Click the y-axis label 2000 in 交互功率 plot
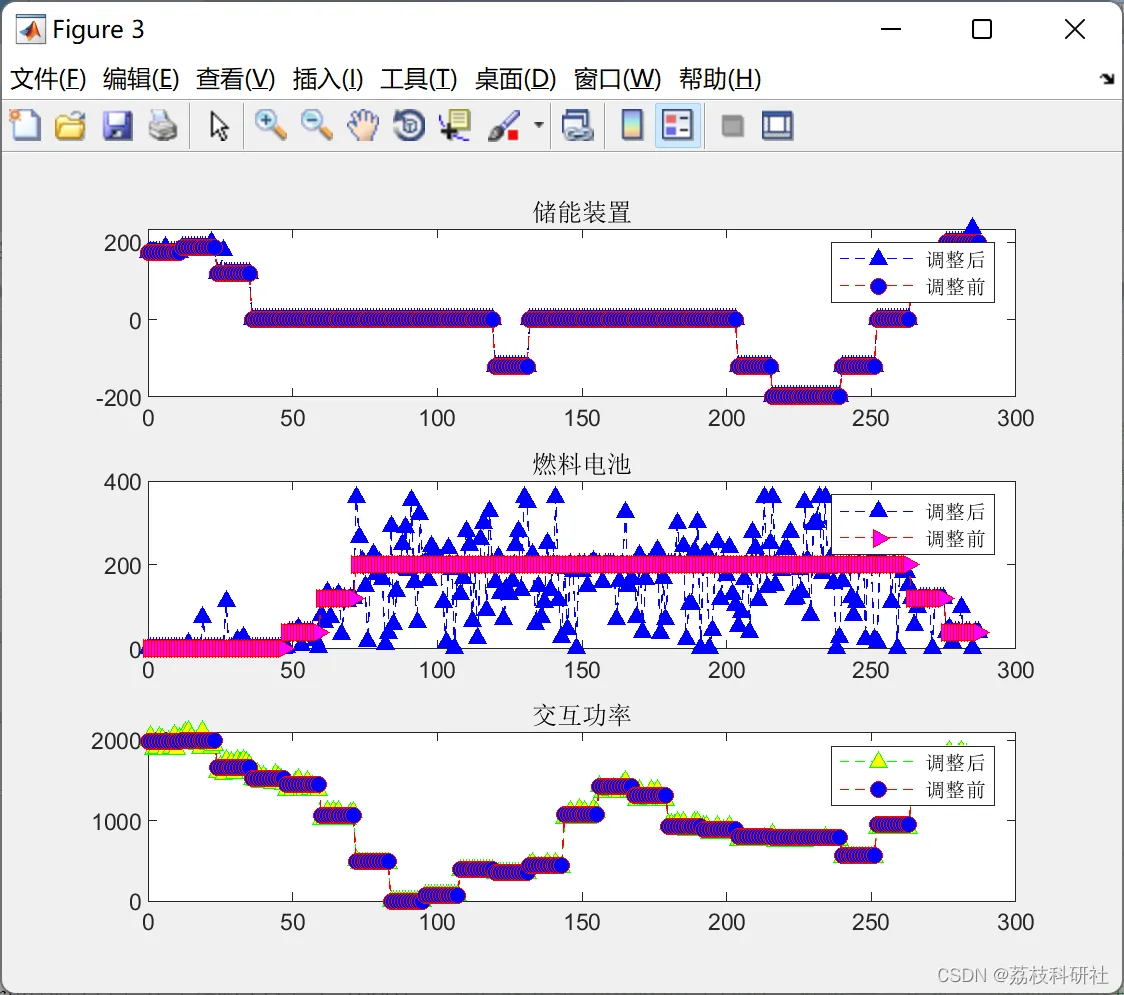The image size is (1124, 995). 115,741
